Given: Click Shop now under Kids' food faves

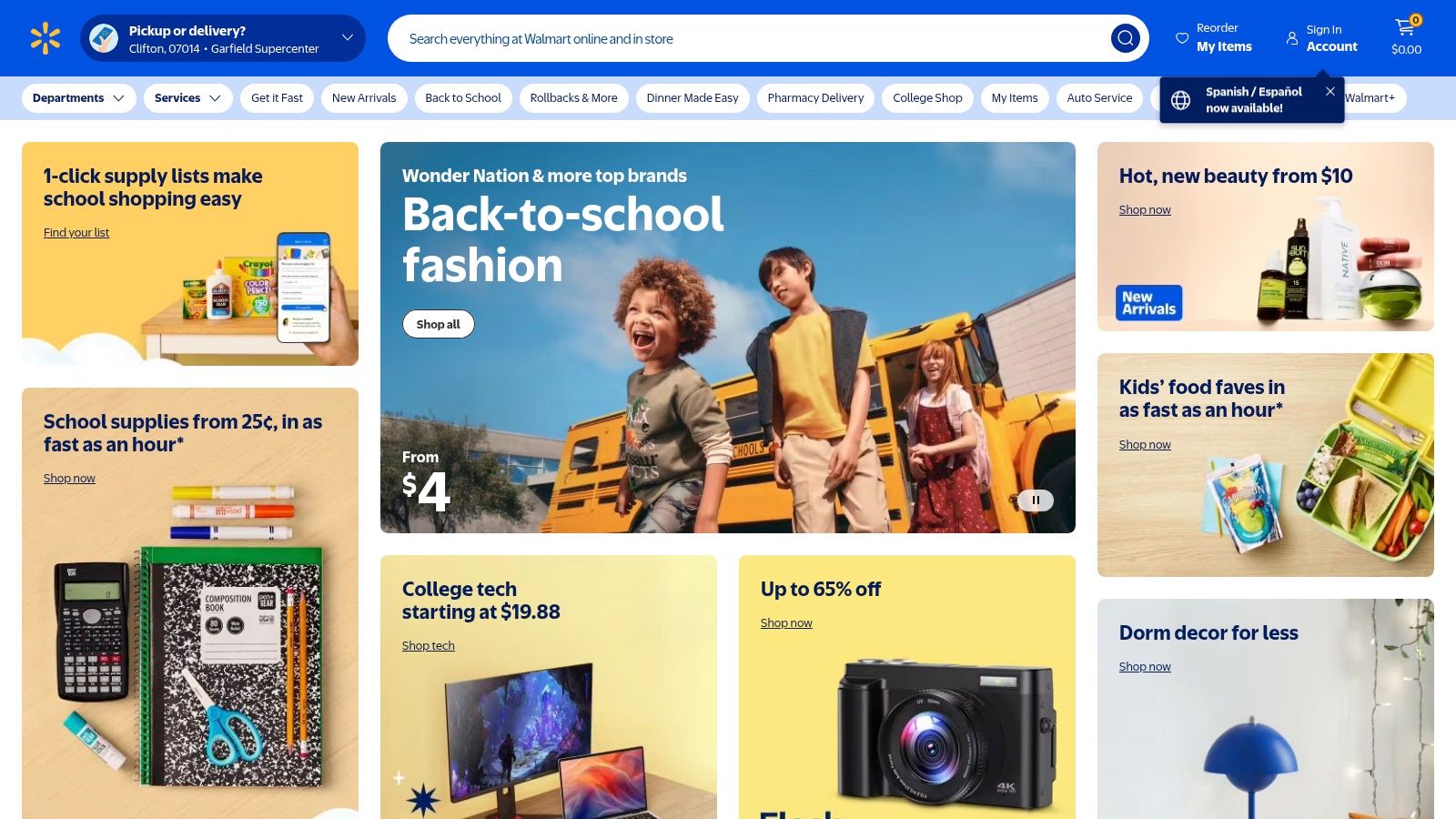Looking at the screenshot, I should [1145, 445].
